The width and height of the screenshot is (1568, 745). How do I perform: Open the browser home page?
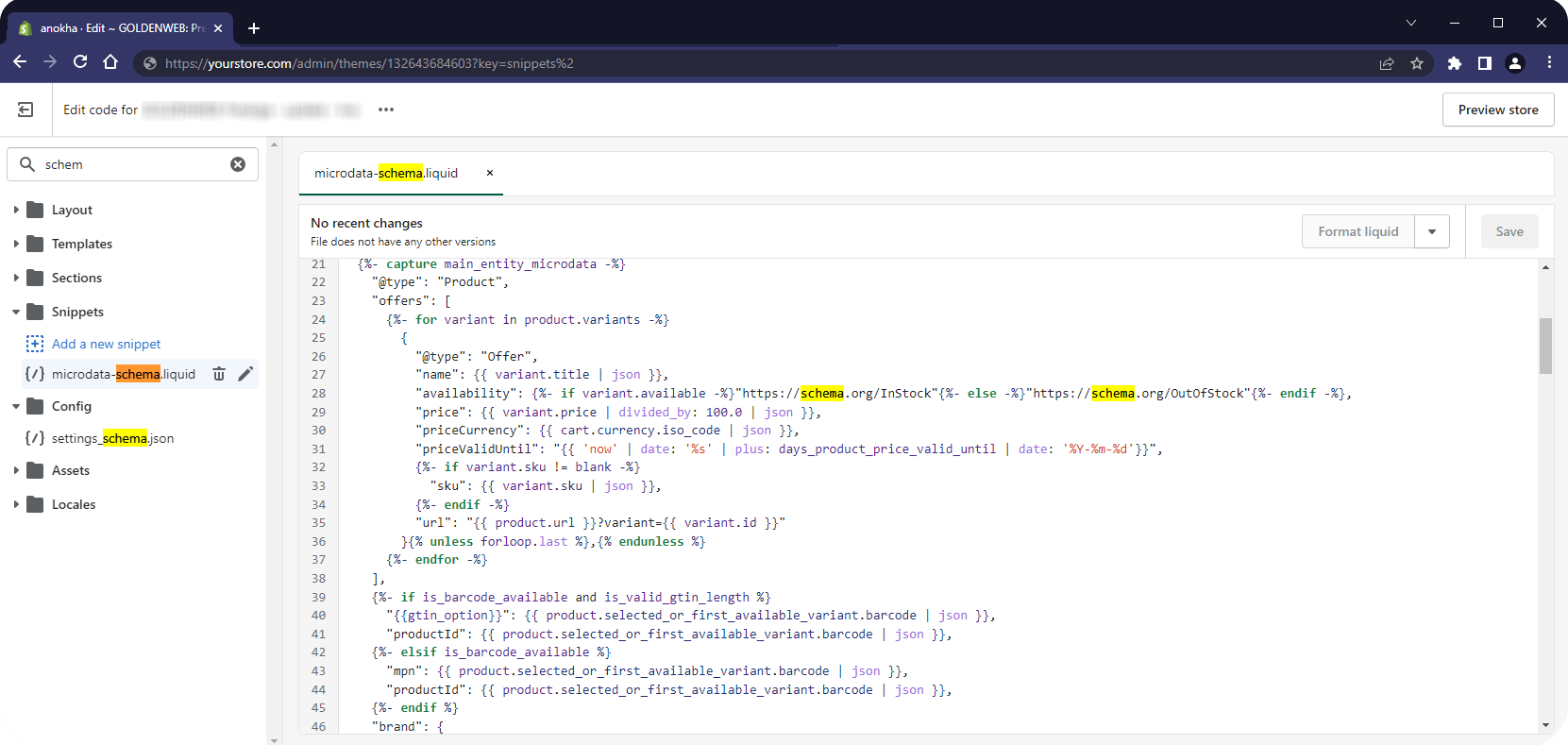[x=110, y=62]
